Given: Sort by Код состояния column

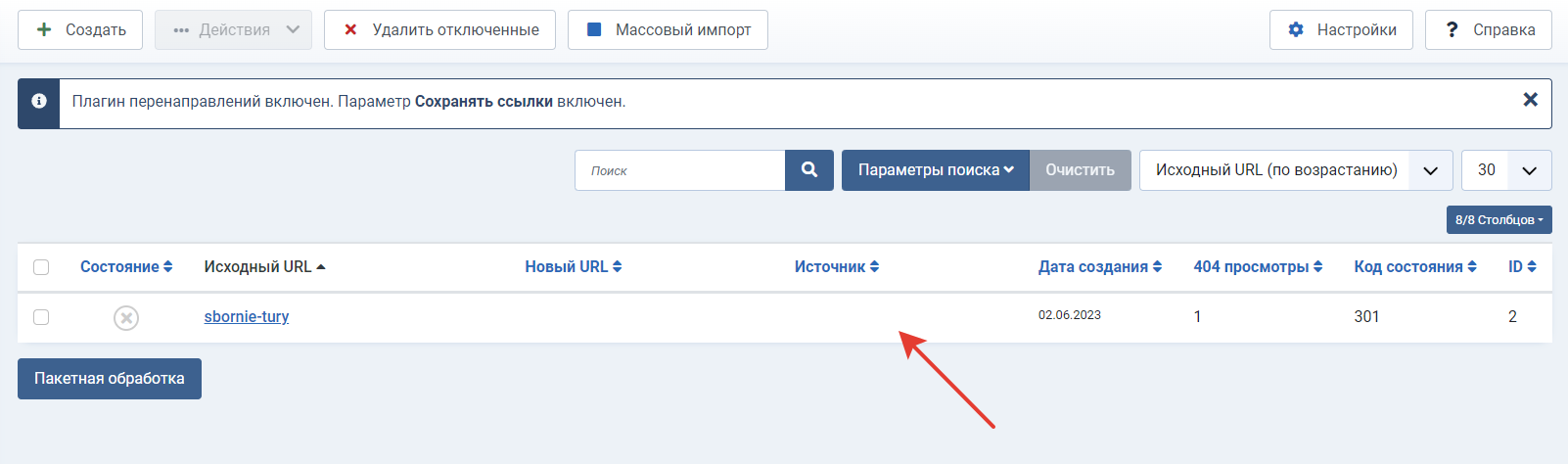Looking at the screenshot, I should [1415, 267].
